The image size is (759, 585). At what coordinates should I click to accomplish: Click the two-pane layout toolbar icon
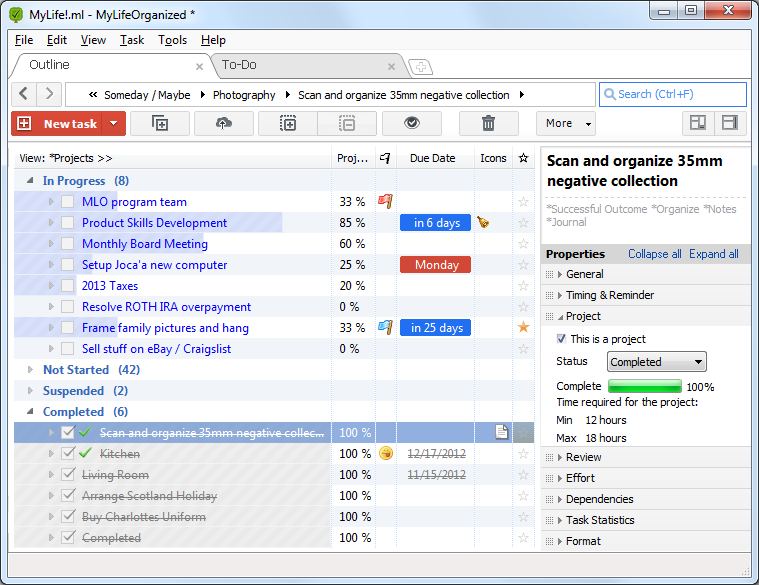pyautogui.click(x=698, y=123)
